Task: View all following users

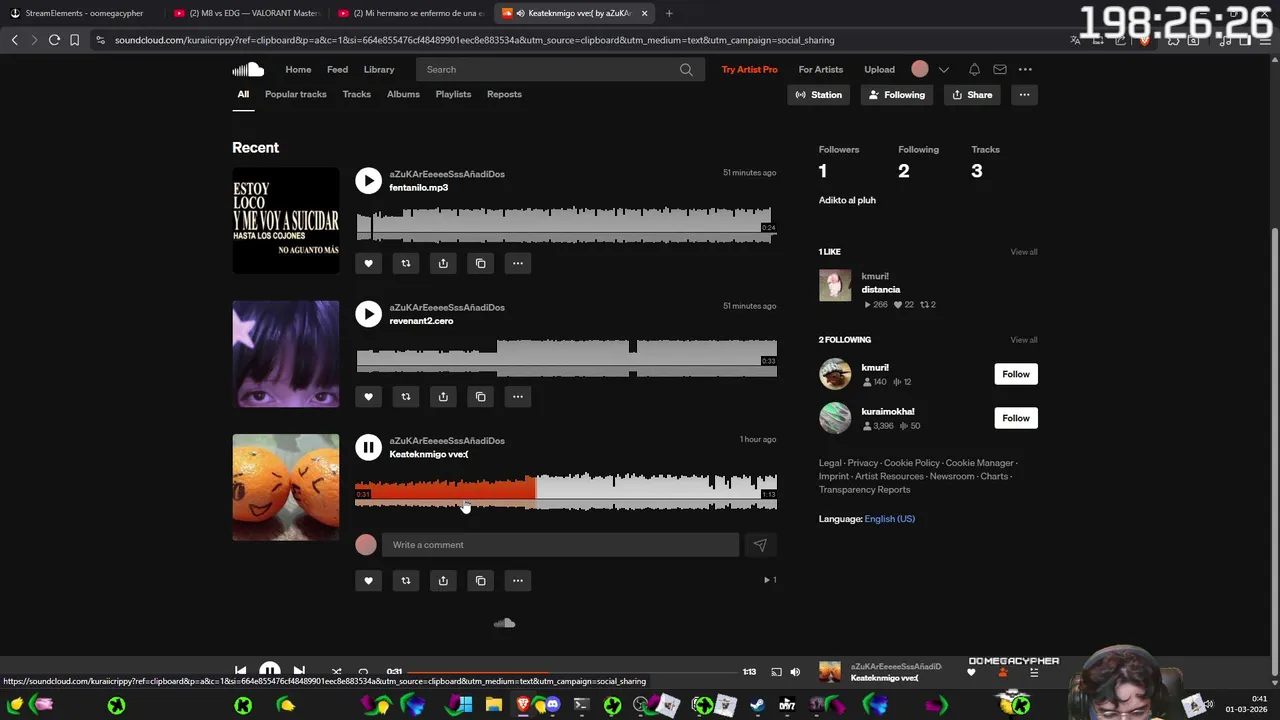Action: 1024,340
